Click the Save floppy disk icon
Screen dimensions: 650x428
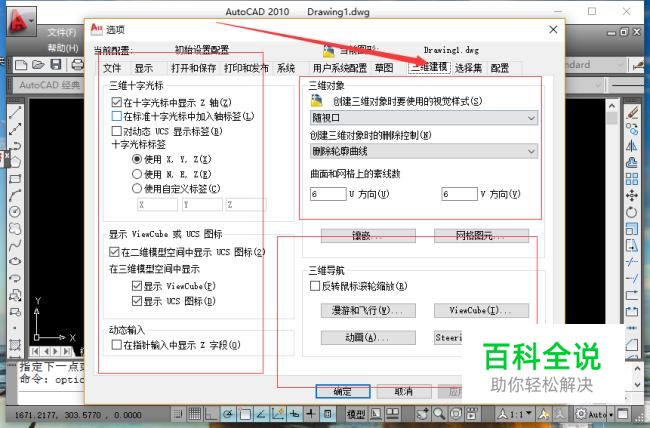(56, 64)
